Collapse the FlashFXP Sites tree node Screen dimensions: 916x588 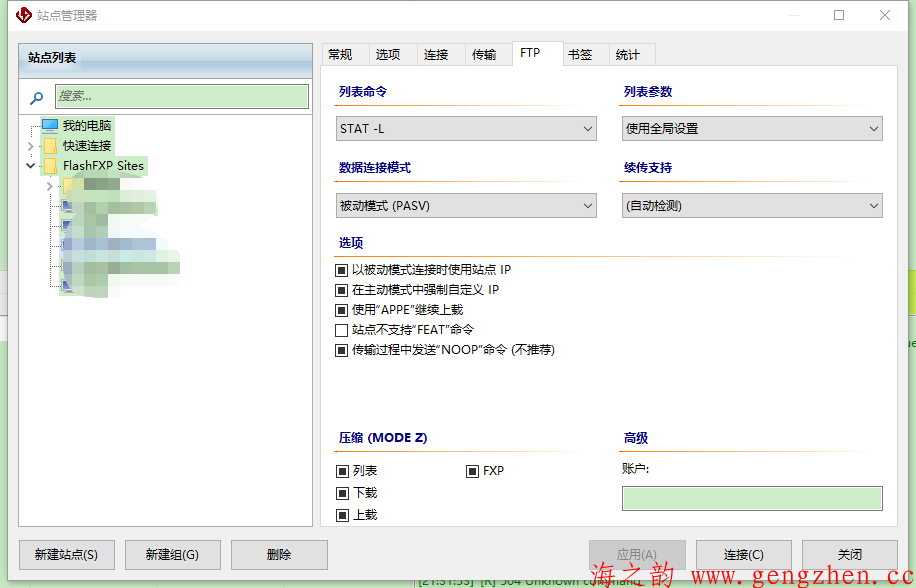click(31, 166)
